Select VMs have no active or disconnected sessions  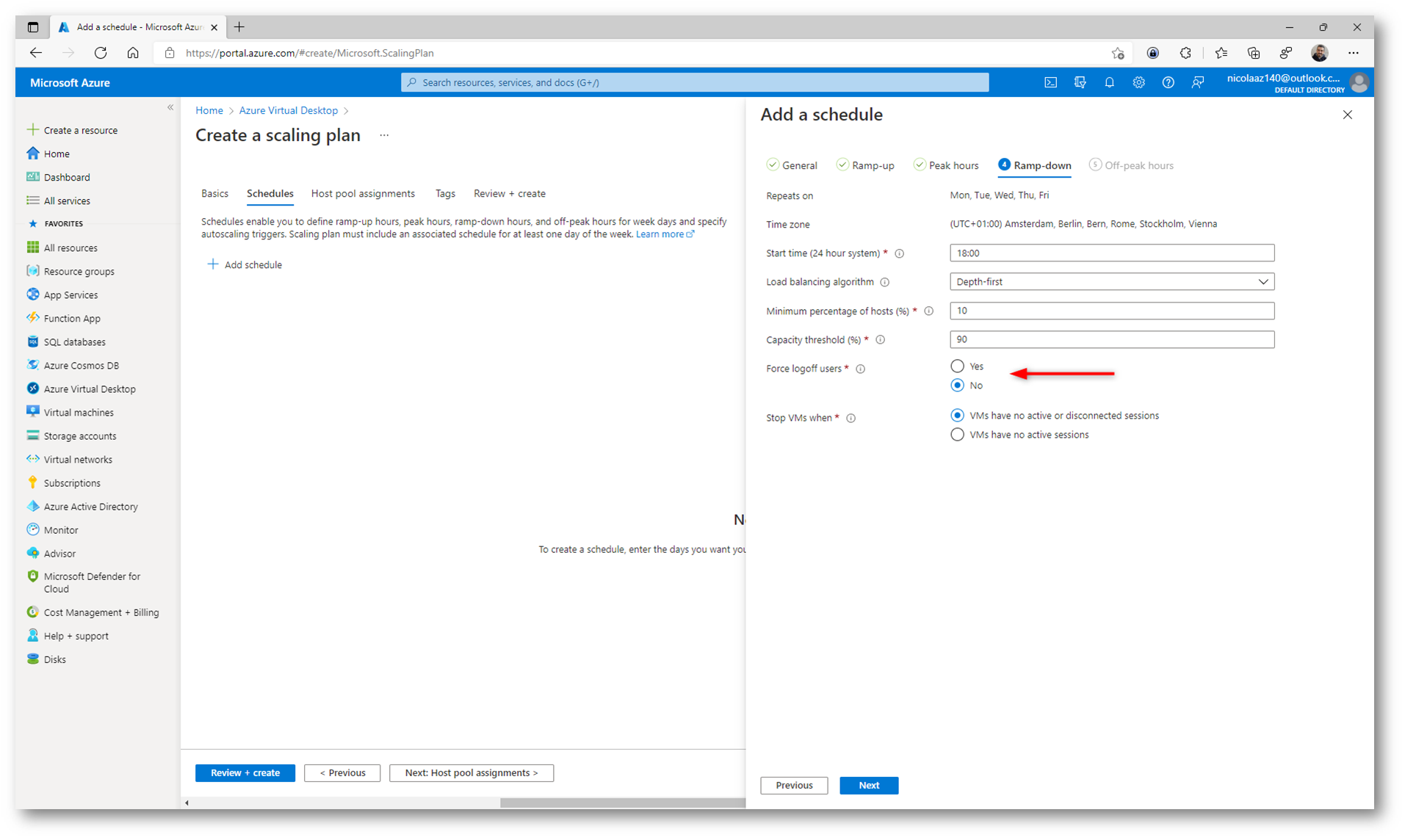tap(957, 415)
